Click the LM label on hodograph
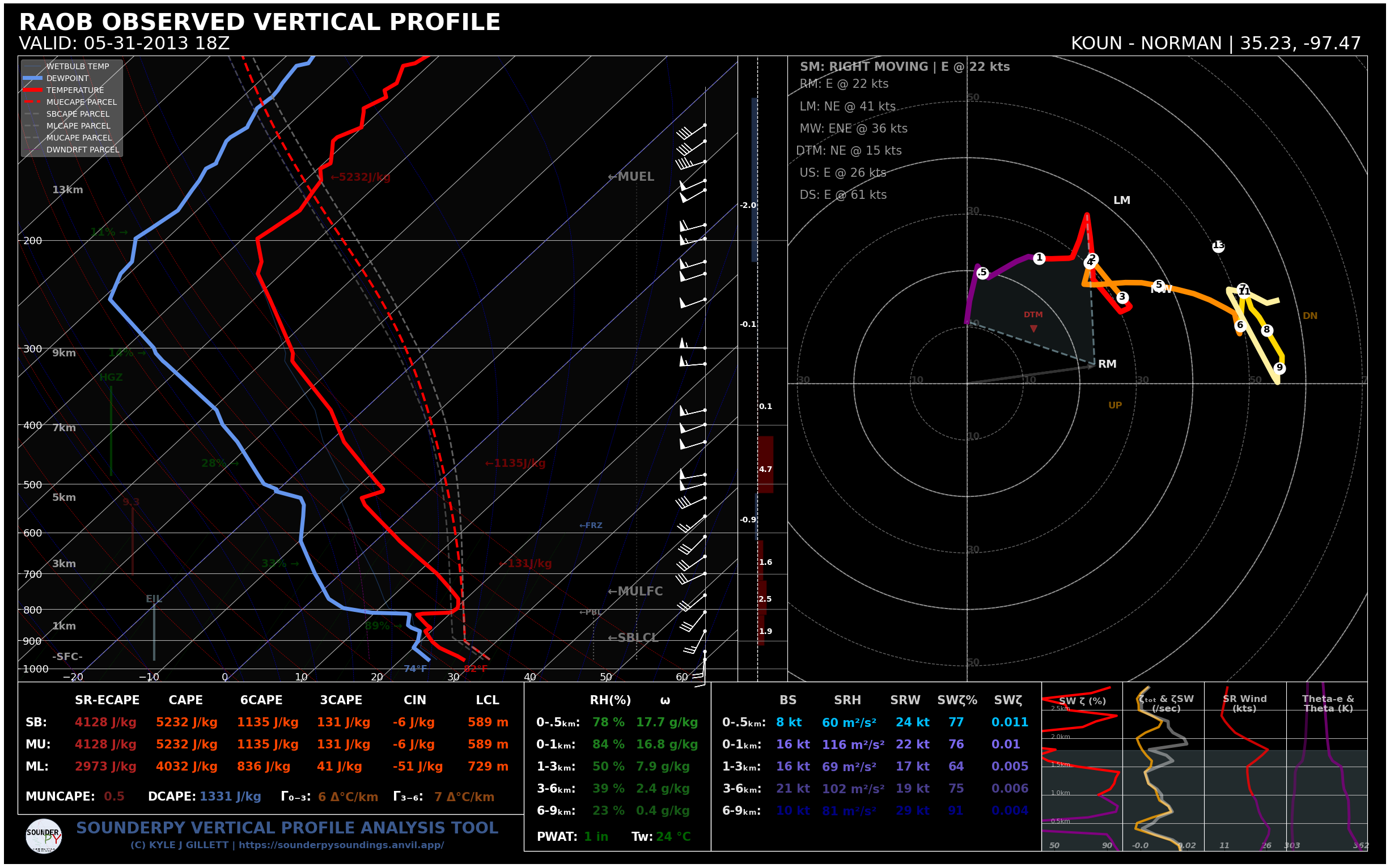Viewport: 1390px width, 868px height. pyautogui.click(x=1121, y=201)
